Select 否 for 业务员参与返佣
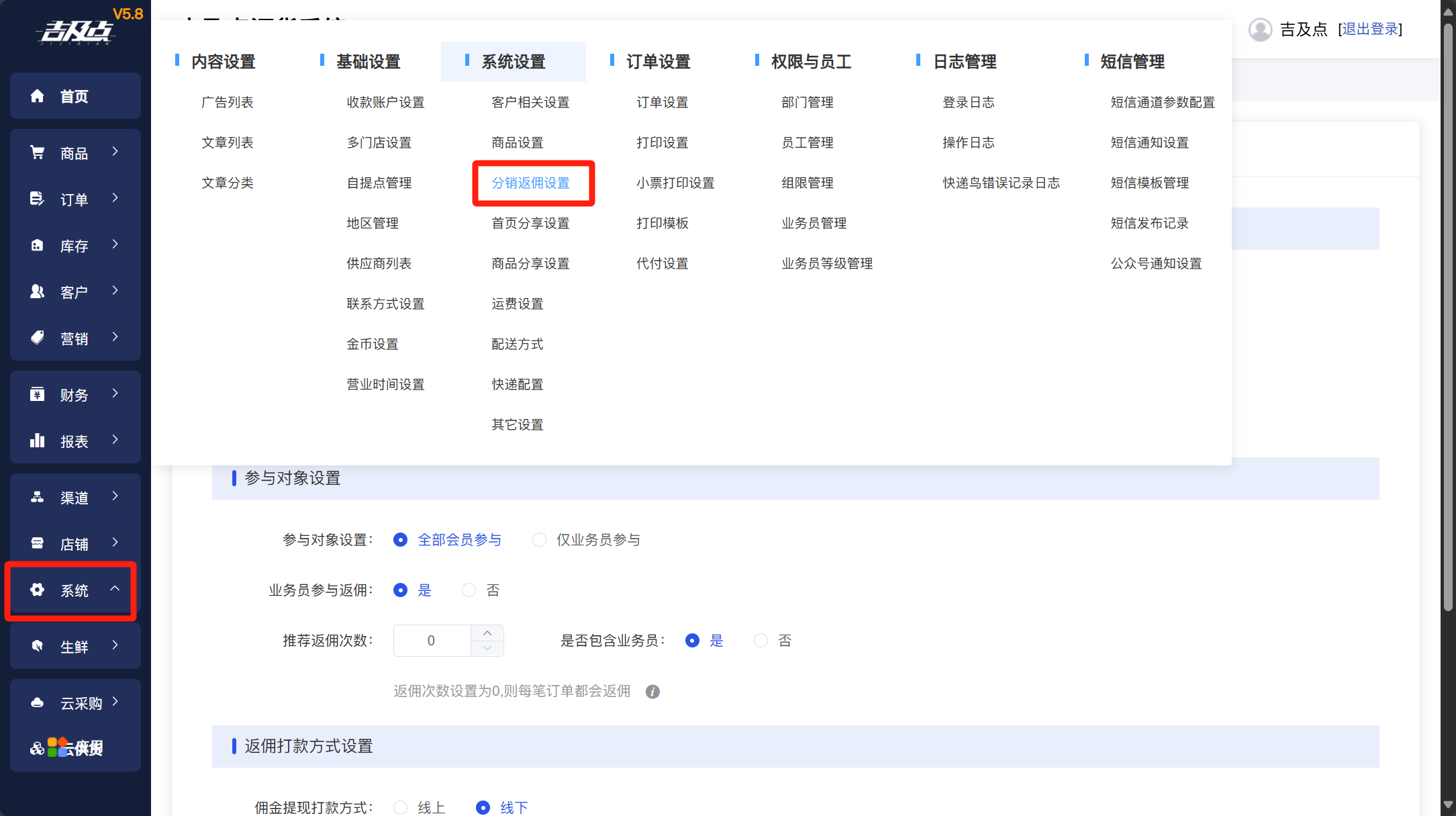This screenshot has width=1456, height=816. (469, 590)
